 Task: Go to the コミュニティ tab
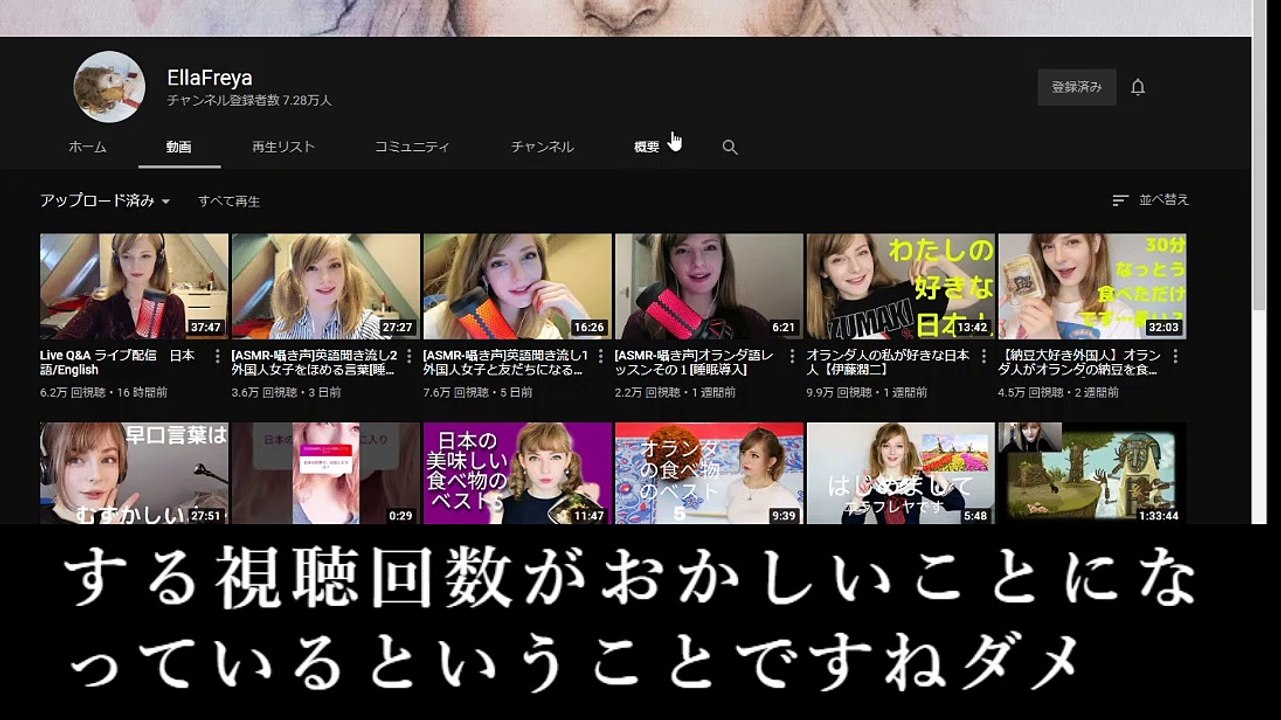click(412, 147)
